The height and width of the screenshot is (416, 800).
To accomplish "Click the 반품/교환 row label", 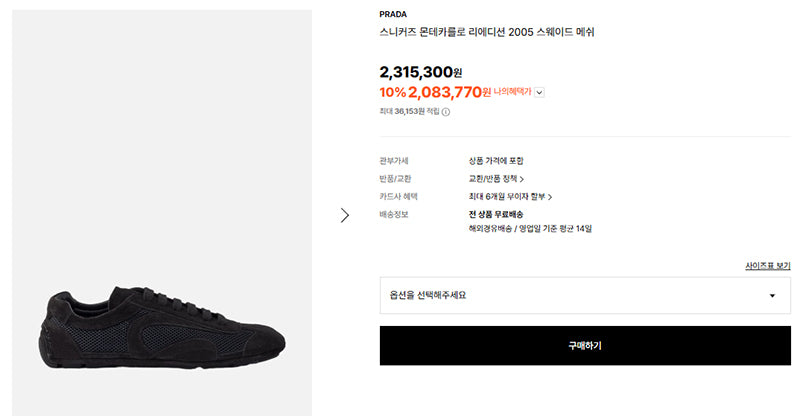I will [x=395, y=179].
